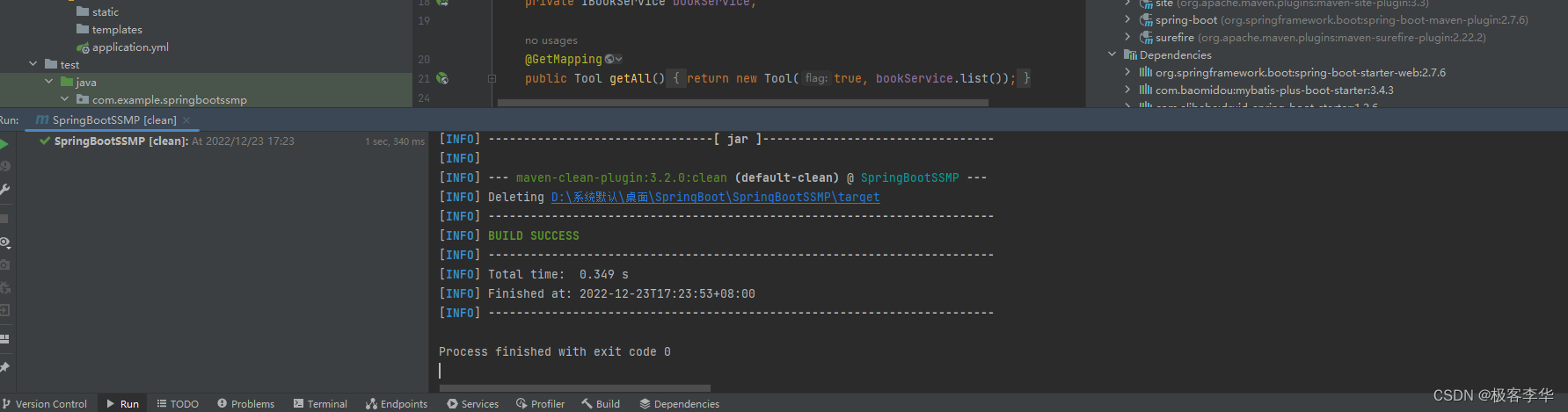Expand folded getAll method with plus marker
Viewport: 1568px width, 412px height.
click(492, 78)
